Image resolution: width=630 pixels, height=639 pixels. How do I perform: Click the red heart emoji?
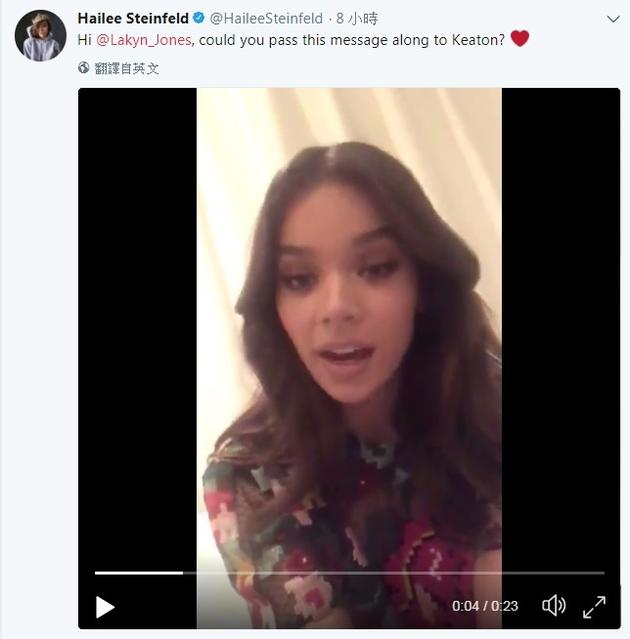[519, 39]
